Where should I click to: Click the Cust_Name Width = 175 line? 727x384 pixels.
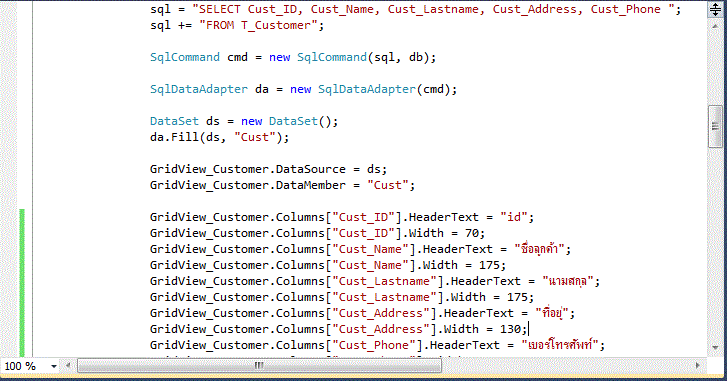tap(328, 265)
